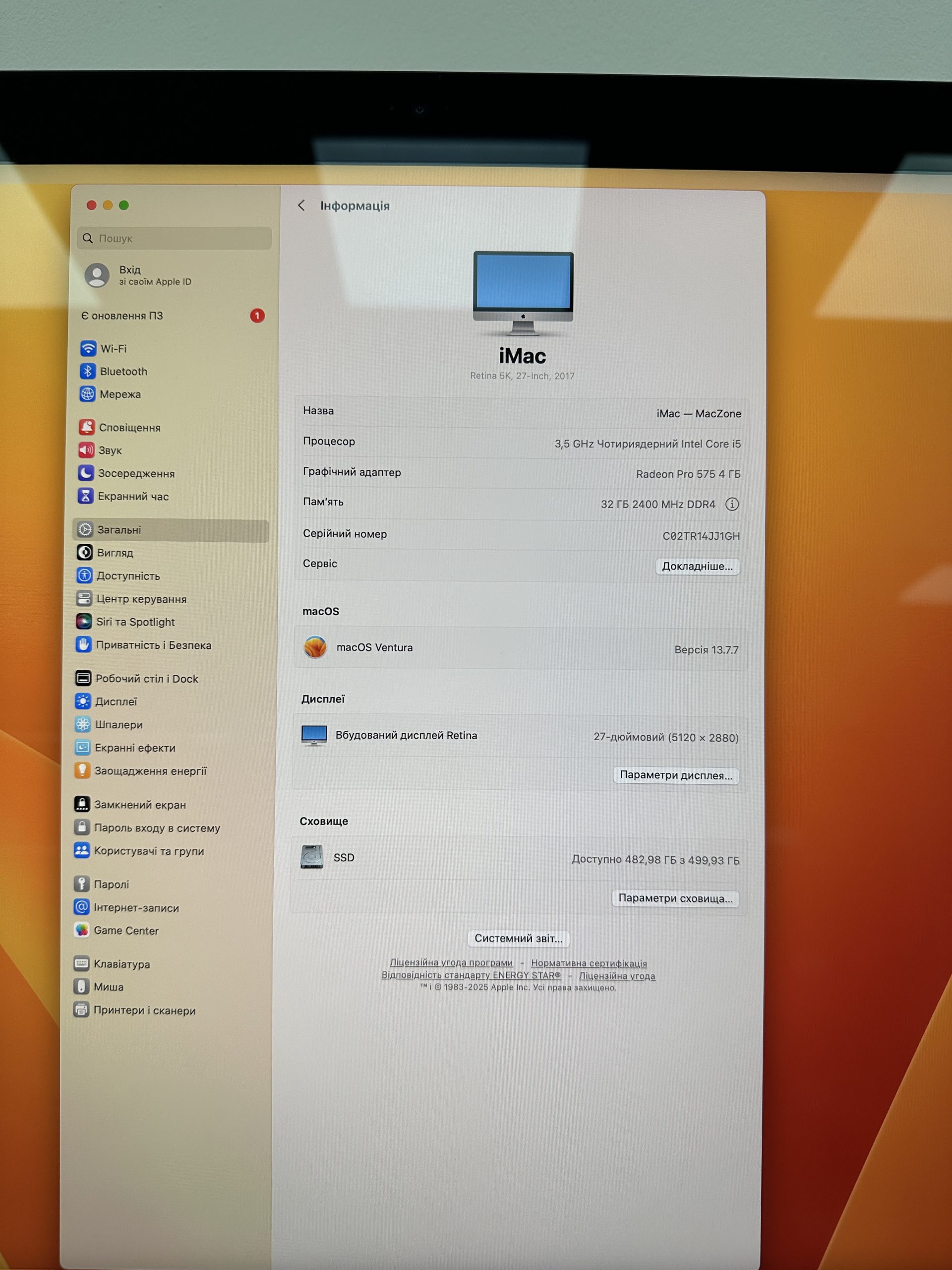Click the Докладніше service button
Image resolution: width=952 pixels, height=1270 pixels.
pyautogui.click(x=697, y=566)
